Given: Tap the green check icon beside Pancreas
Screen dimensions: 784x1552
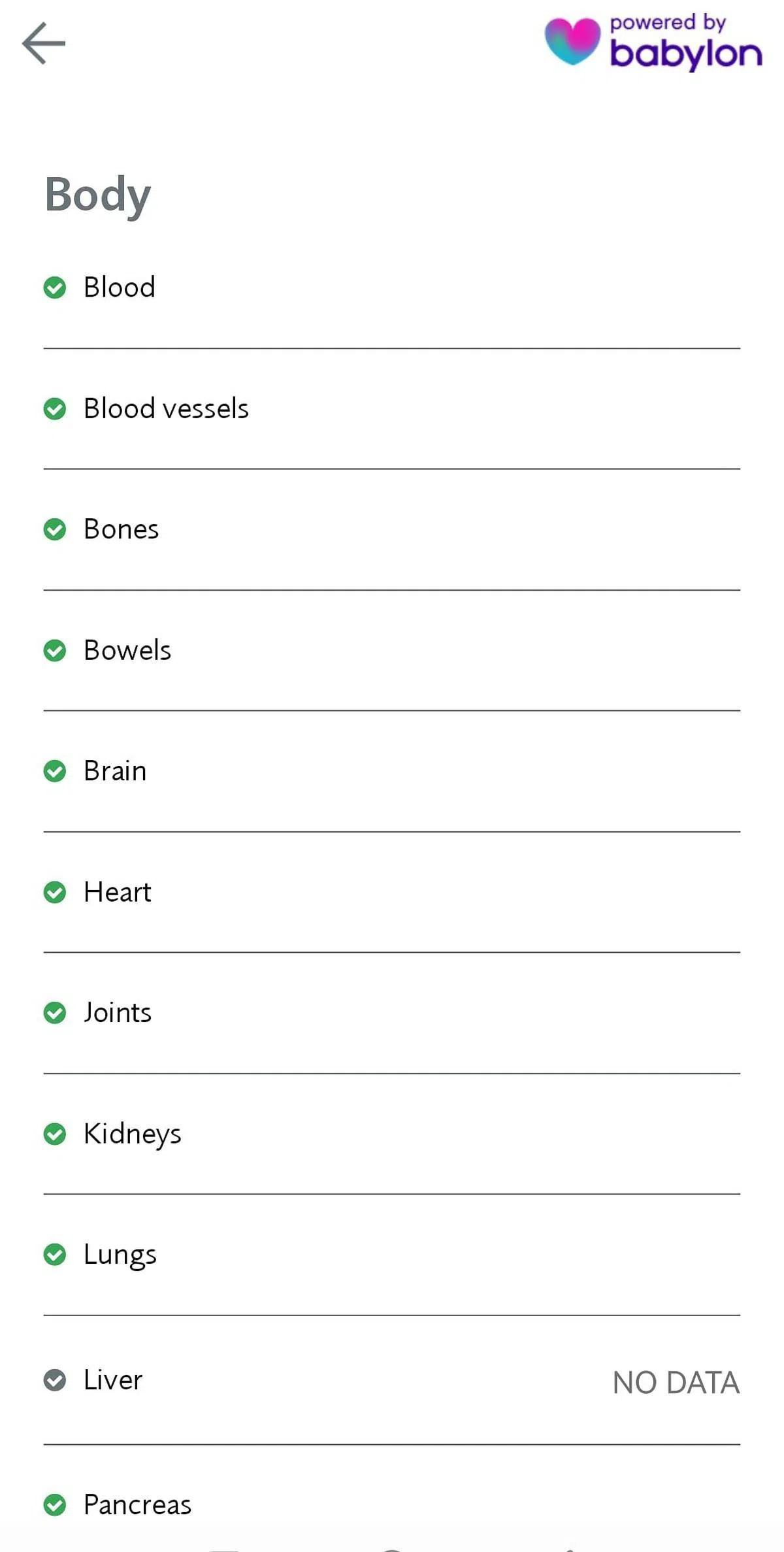Looking at the screenshot, I should pos(55,1504).
